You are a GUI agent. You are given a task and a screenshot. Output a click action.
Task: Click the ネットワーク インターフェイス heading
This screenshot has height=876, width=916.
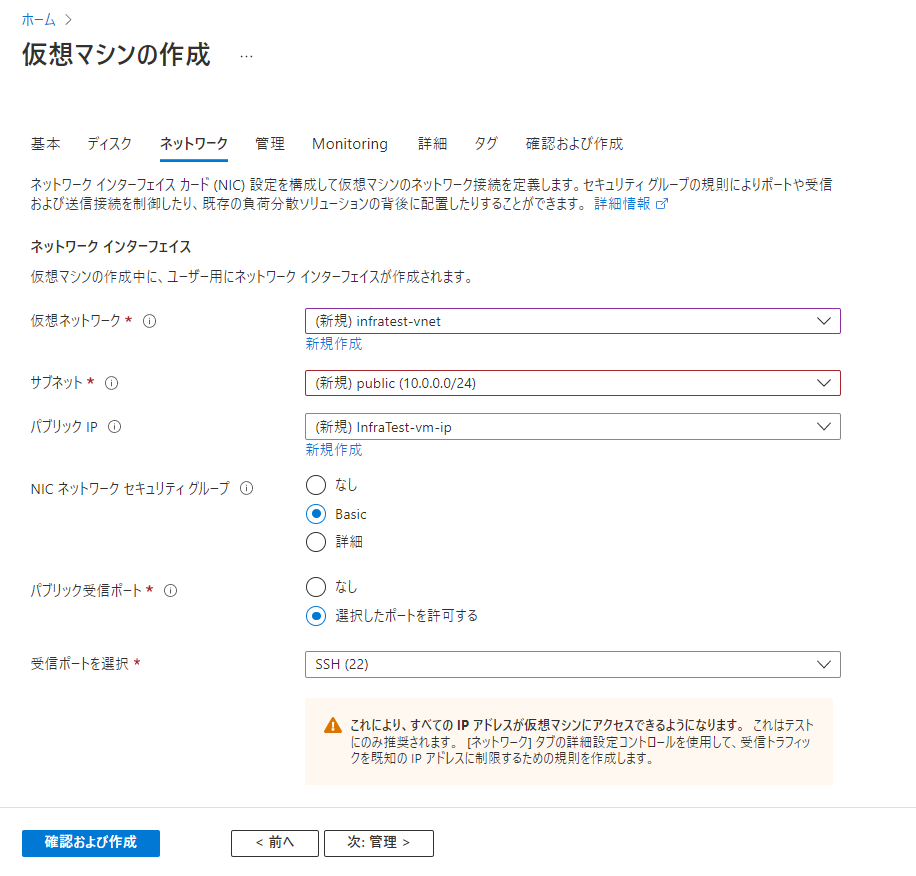[110, 247]
